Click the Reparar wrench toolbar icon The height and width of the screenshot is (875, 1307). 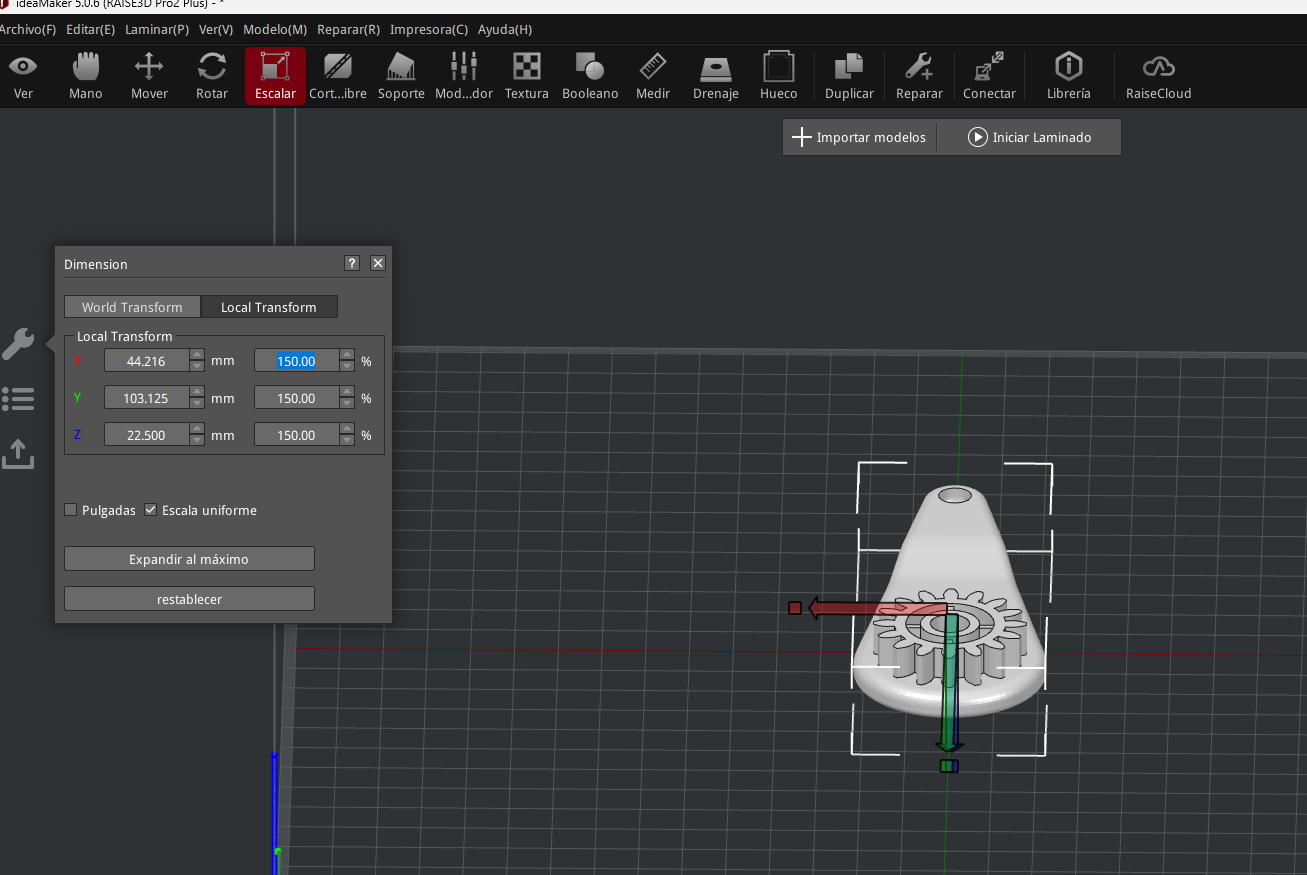tap(919, 76)
